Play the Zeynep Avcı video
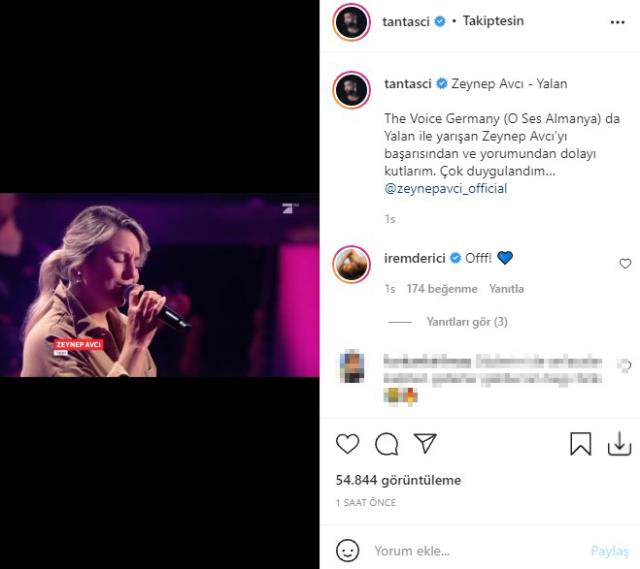The image size is (640, 569). click(x=160, y=285)
